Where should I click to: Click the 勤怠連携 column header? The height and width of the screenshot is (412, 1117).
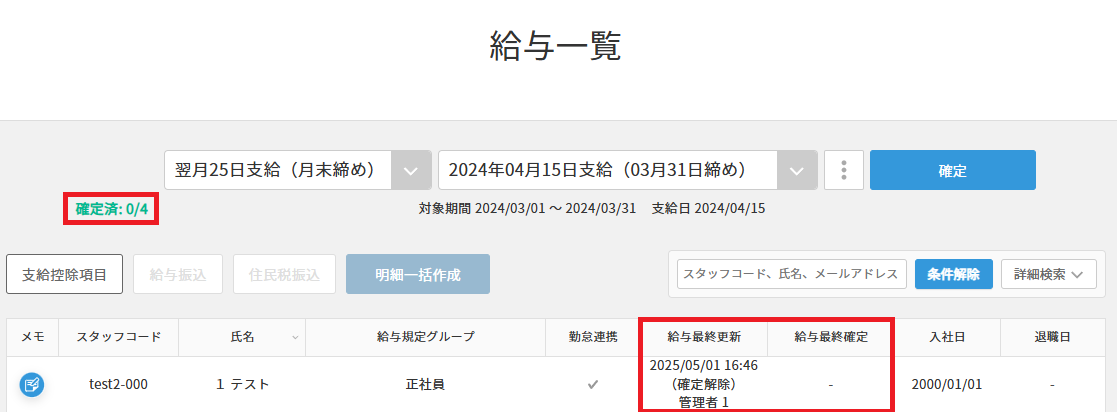click(x=593, y=337)
